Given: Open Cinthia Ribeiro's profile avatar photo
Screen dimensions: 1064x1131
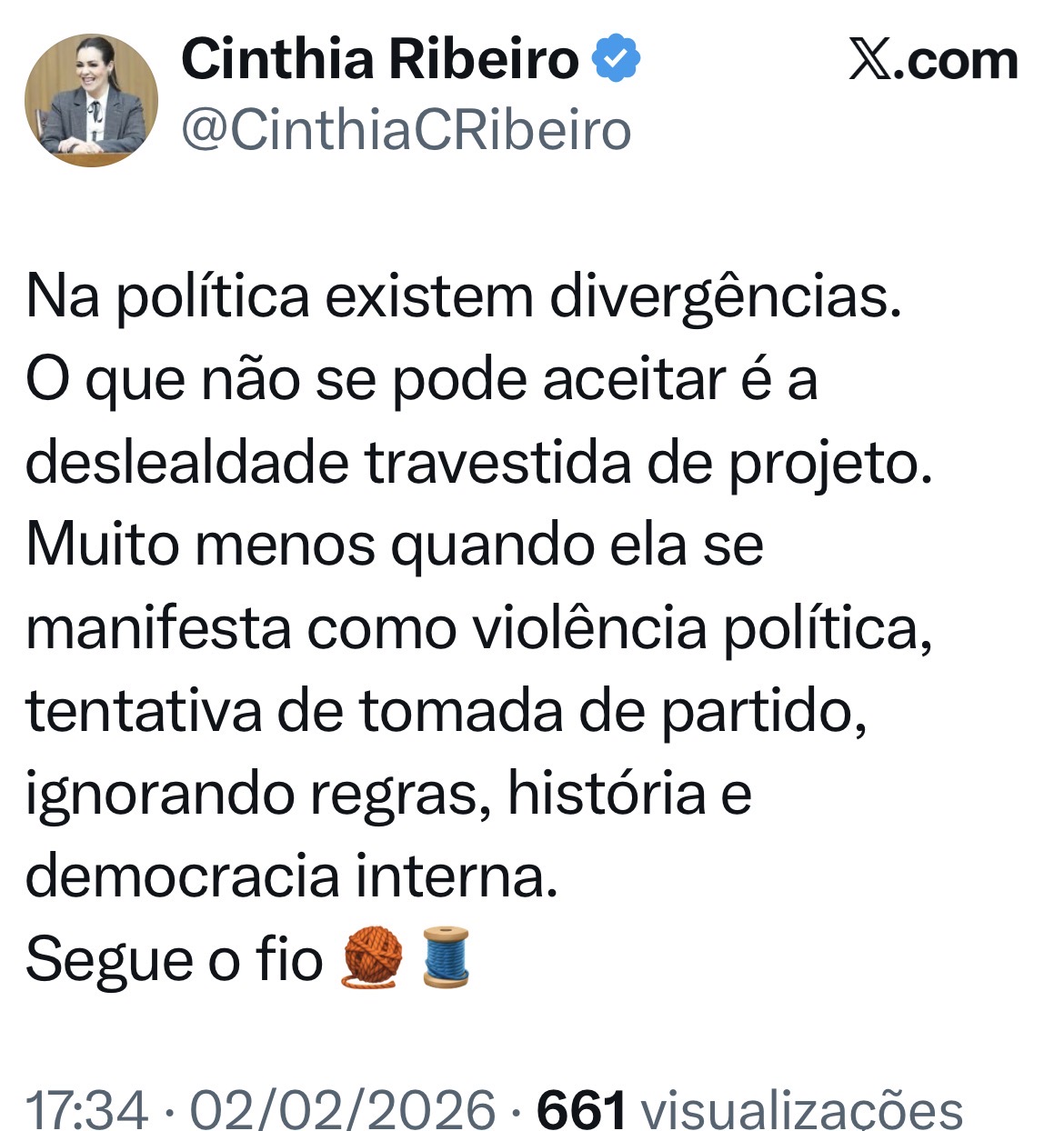Looking at the screenshot, I should click(x=91, y=100).
